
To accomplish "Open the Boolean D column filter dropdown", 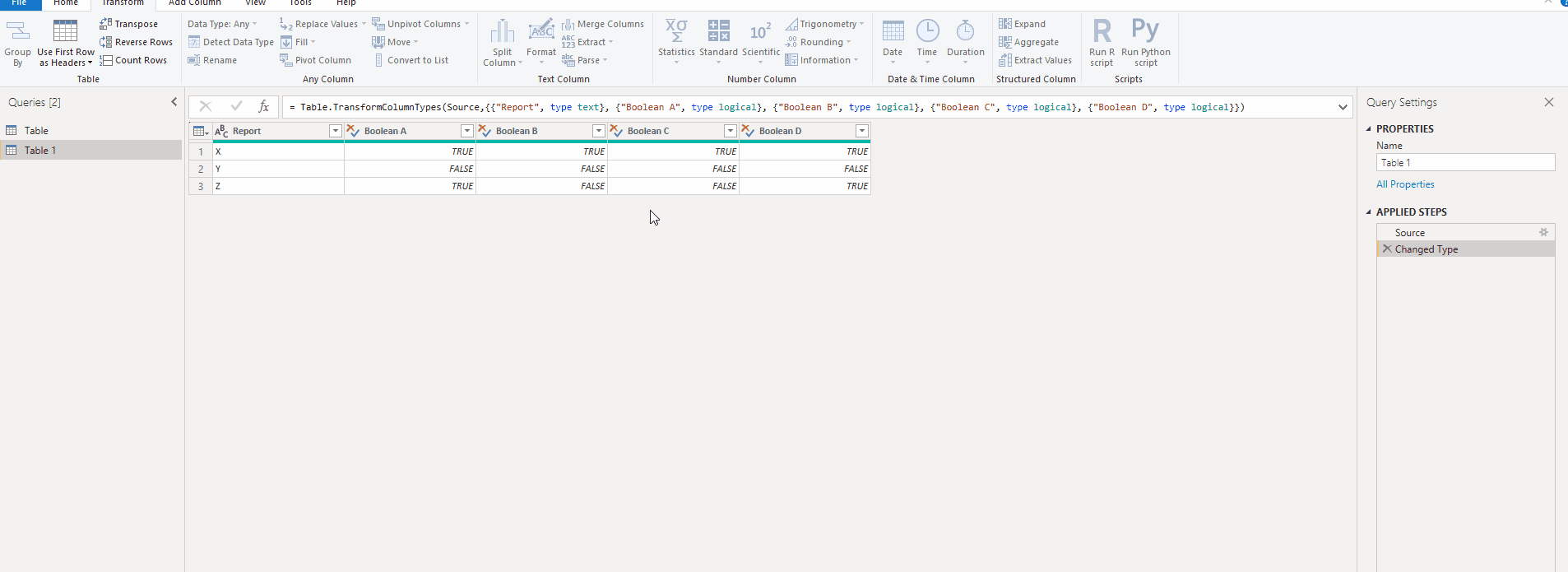I will pyautogui.click(x=861, y=131).
